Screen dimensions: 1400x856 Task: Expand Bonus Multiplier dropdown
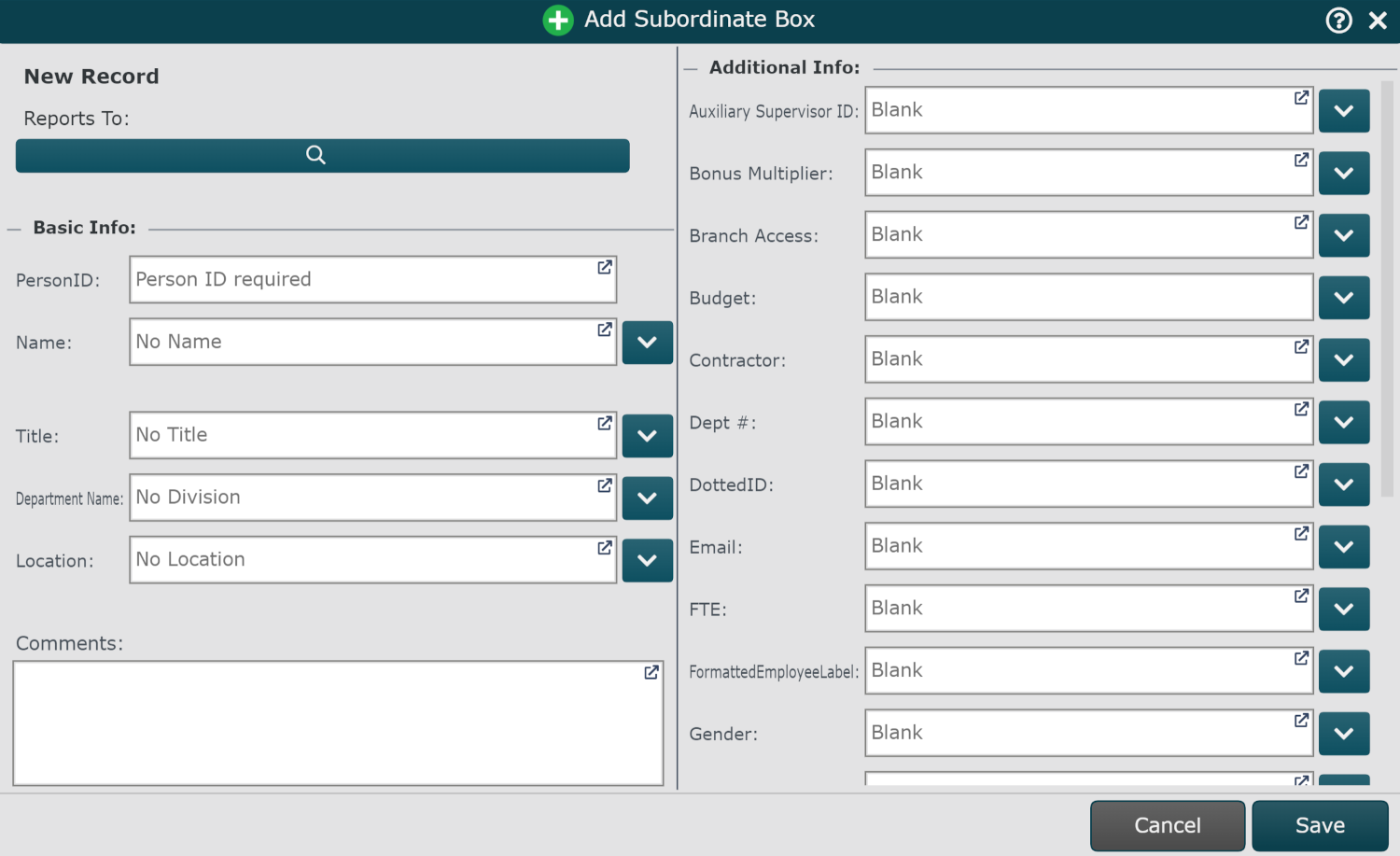click(x=1344, y=174)
